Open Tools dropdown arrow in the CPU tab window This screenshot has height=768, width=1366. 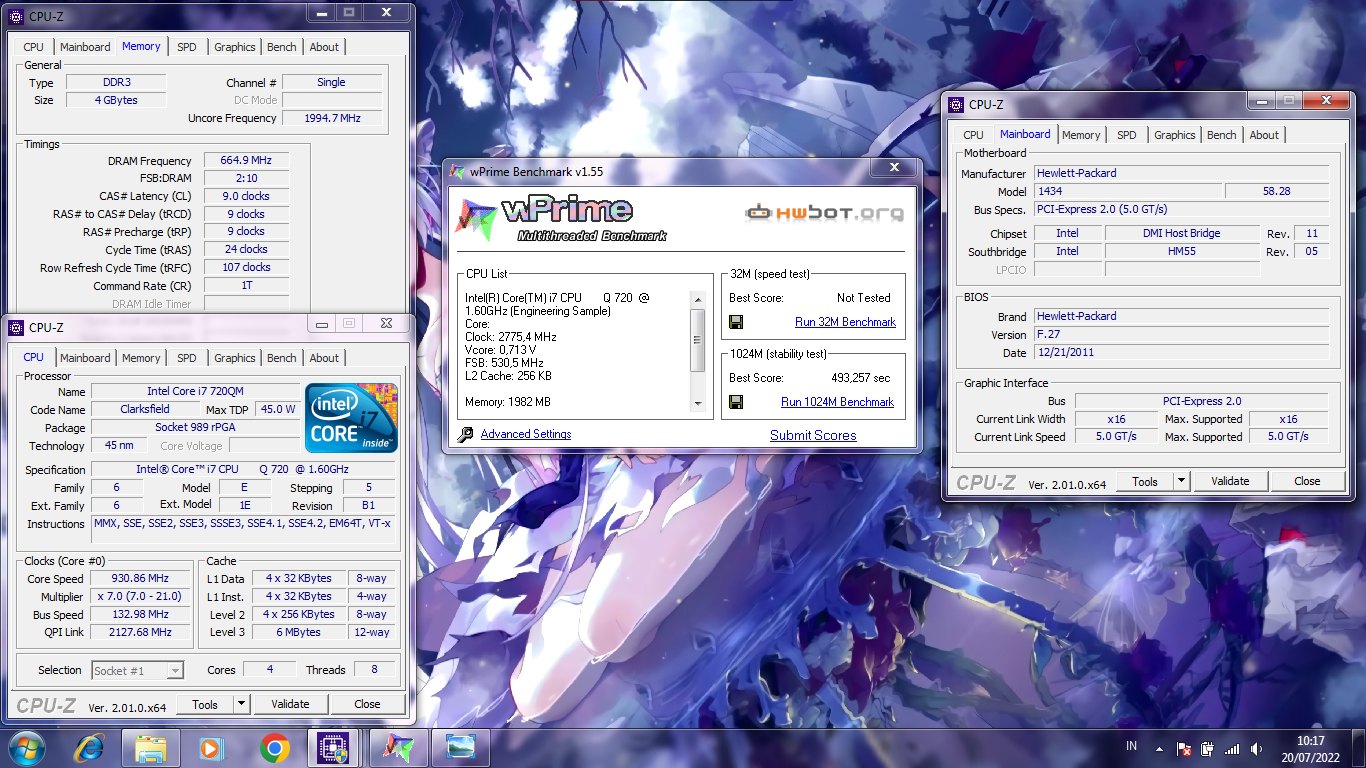241,704
